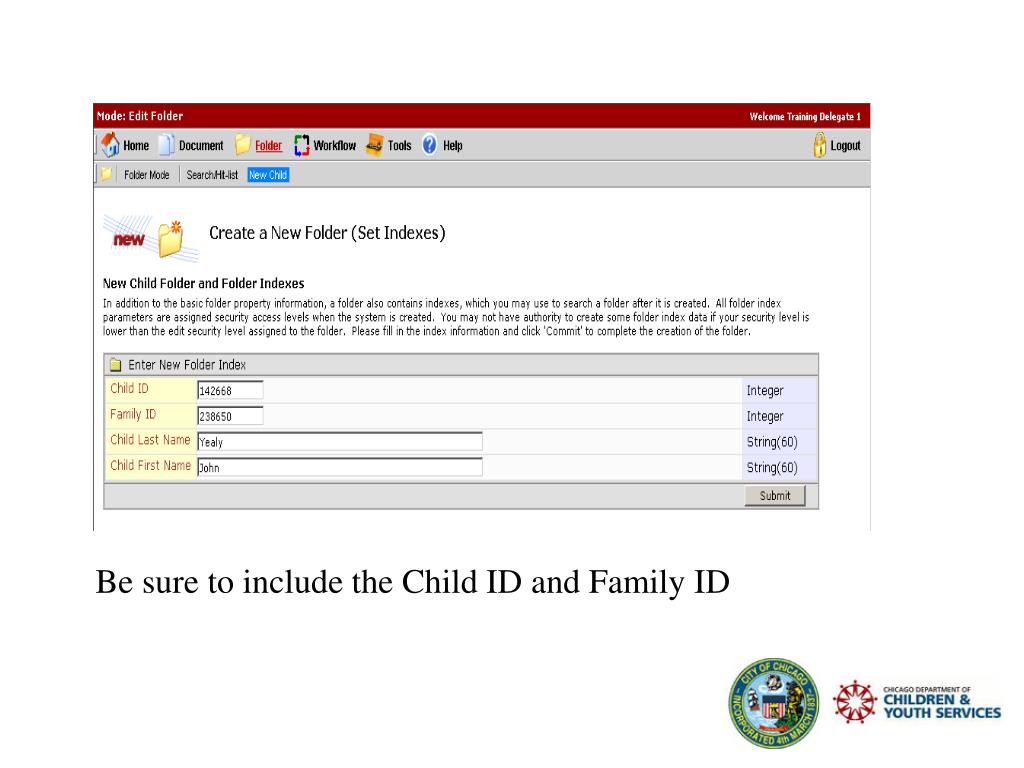The image size is (1024, 768).
Task: Click 'String(60)' in Child Last Name row
Action: [x=772, y=442]
